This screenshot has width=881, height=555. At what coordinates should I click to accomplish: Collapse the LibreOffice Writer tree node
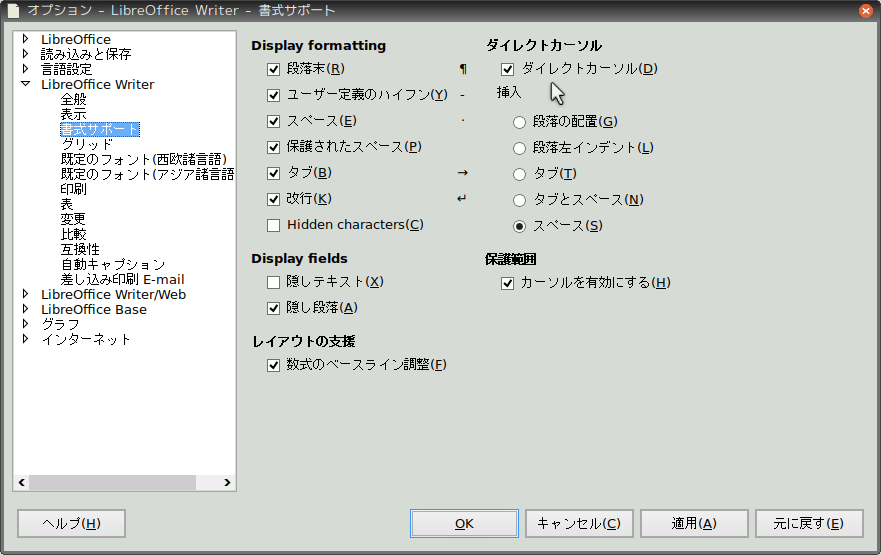25,84
